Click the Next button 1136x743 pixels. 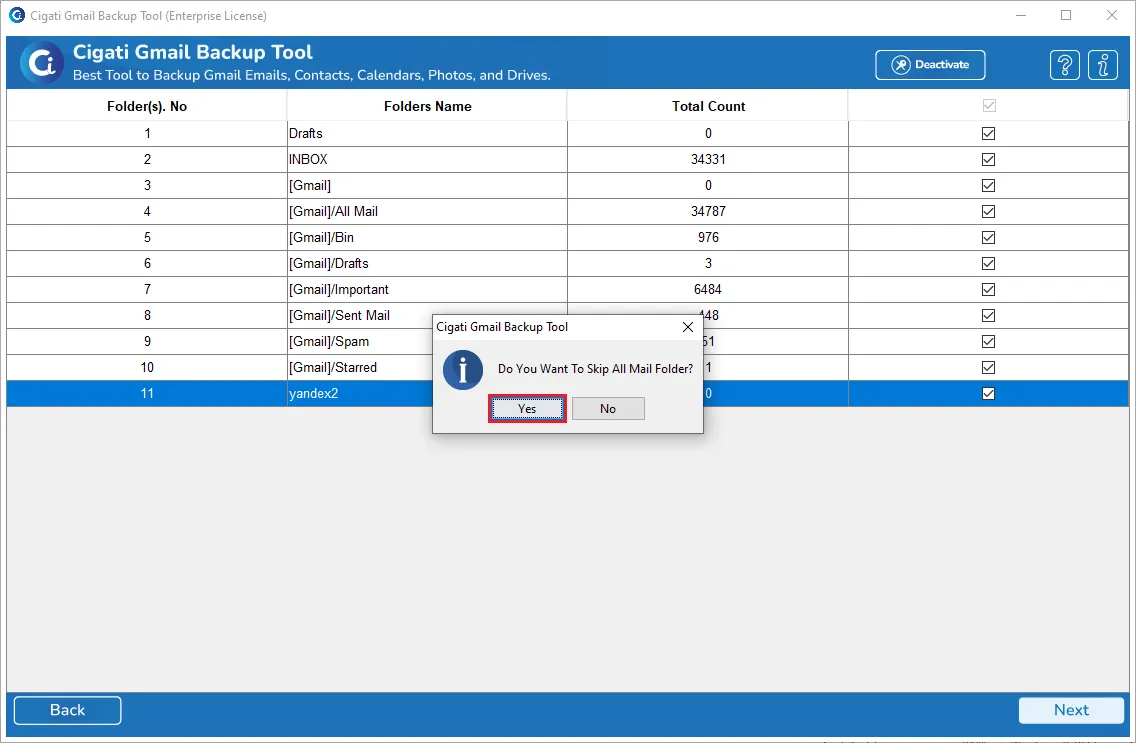coord(1071,710)
